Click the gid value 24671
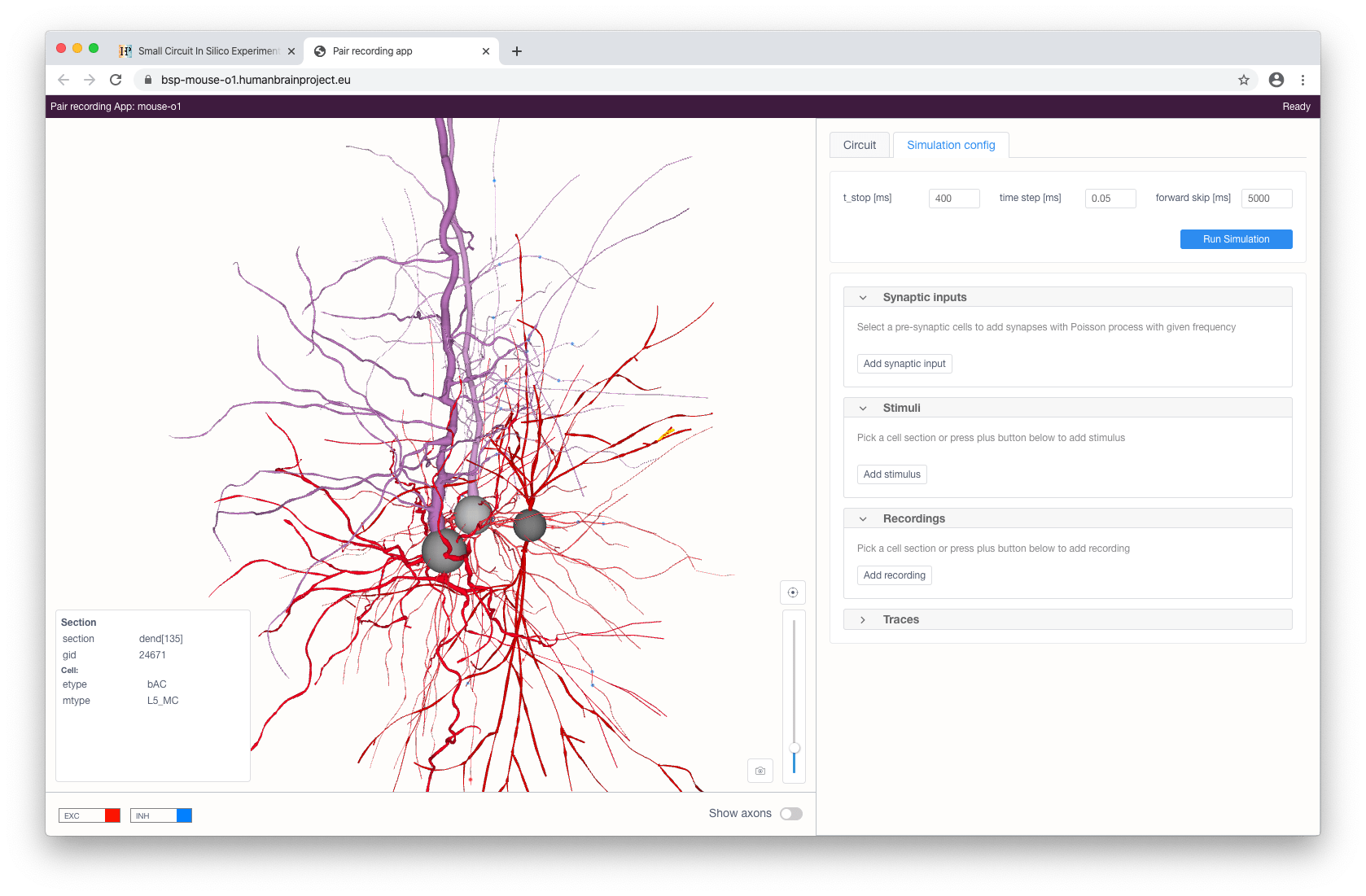 152,655
